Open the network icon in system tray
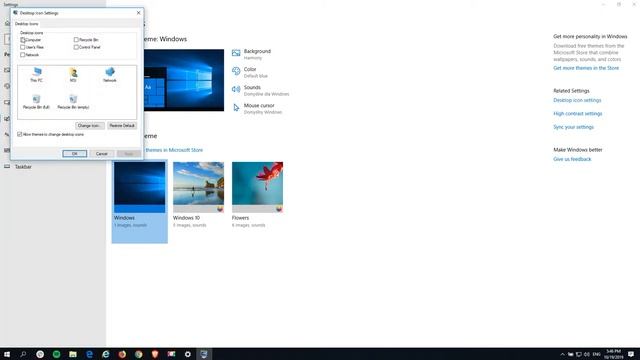This screenshot has height=360, width=640. 579,354
